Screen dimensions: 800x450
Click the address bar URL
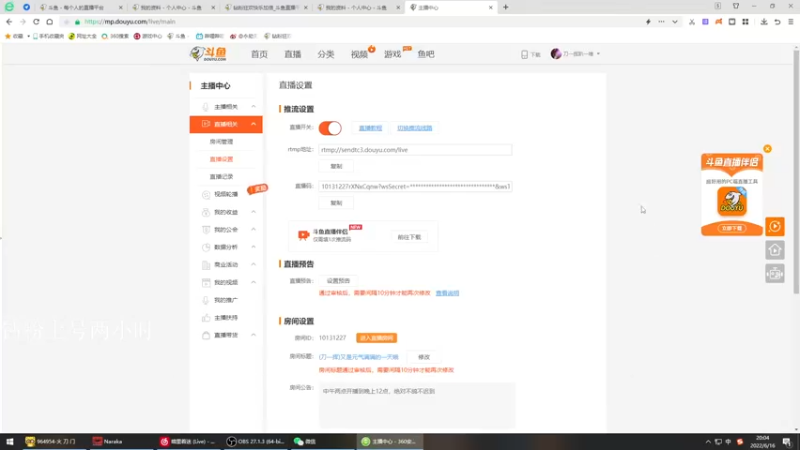click(x=130, y=22)
